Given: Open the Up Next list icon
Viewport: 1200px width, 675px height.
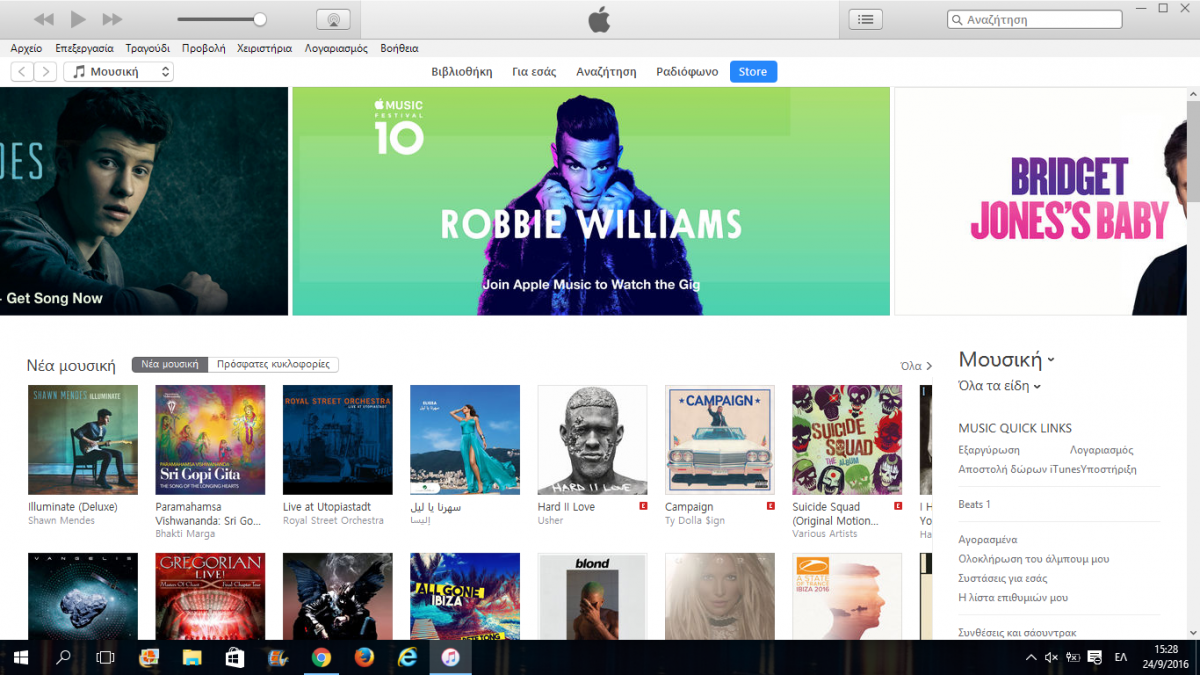Looking at the screenshot, I should tap(866, 19).
